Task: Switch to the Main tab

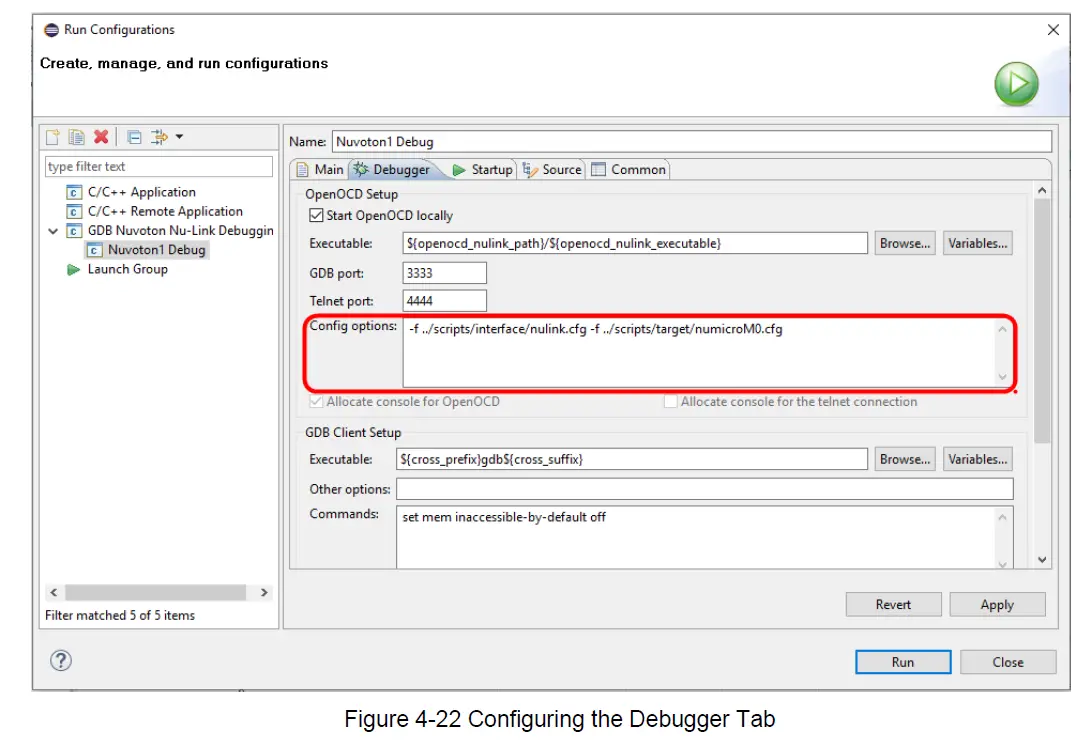Action: (320, 170)
